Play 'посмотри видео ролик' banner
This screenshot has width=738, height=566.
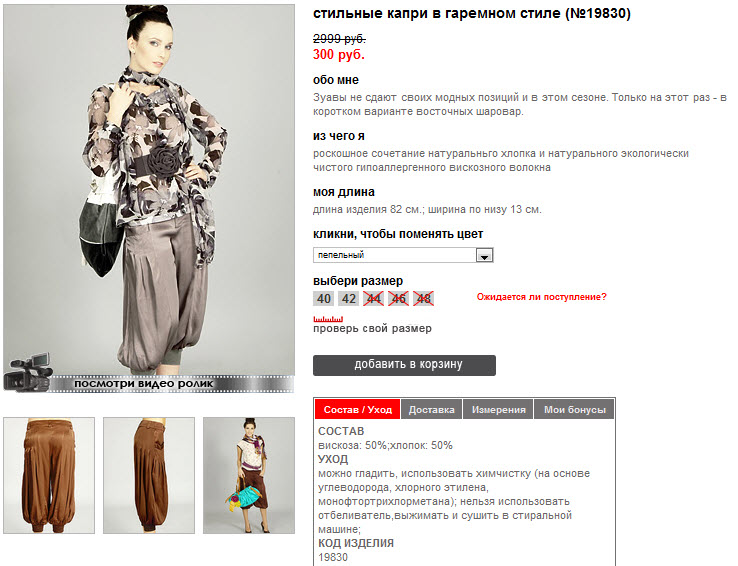tap(149, 383)
